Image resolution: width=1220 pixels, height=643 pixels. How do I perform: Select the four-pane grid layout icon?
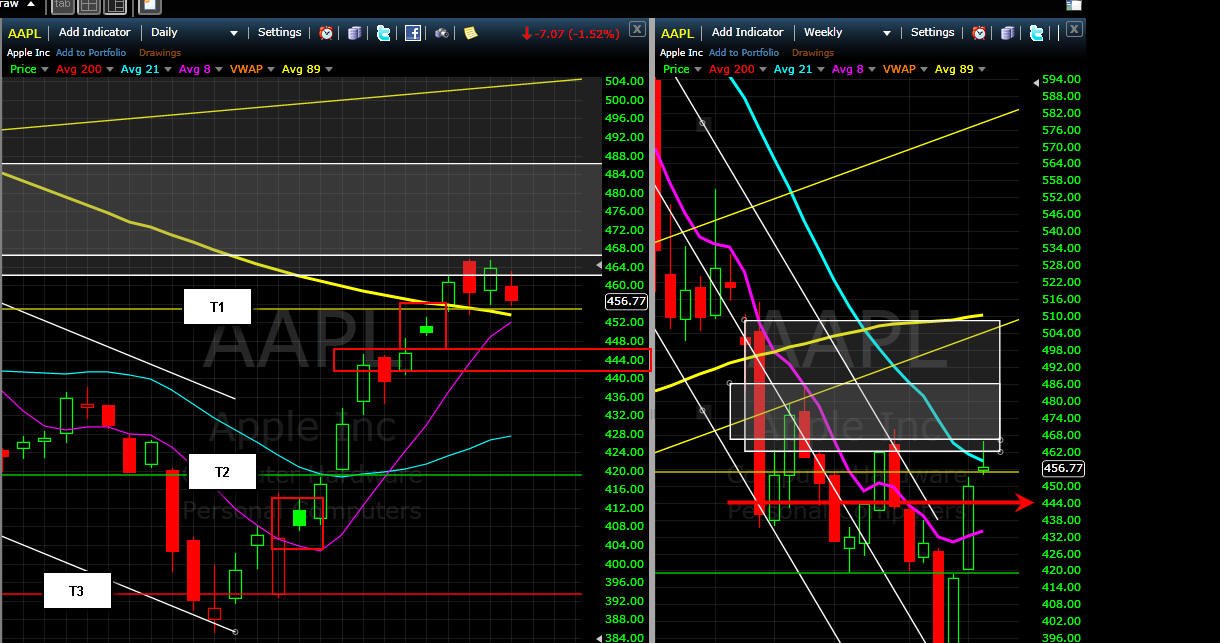89,6
